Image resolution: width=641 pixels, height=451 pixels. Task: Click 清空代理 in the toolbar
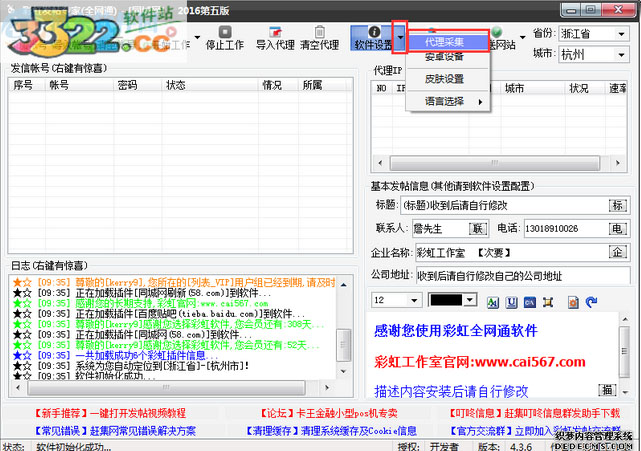pos(320,45)
